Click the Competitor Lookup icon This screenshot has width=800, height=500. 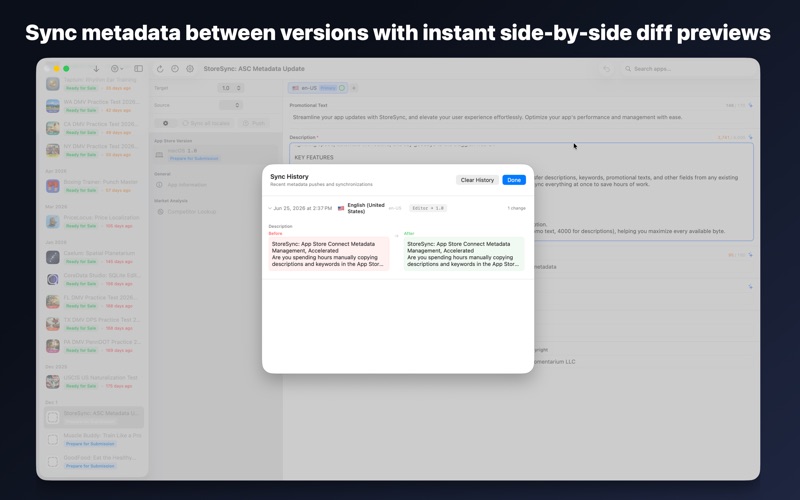(x=160, y=212)
